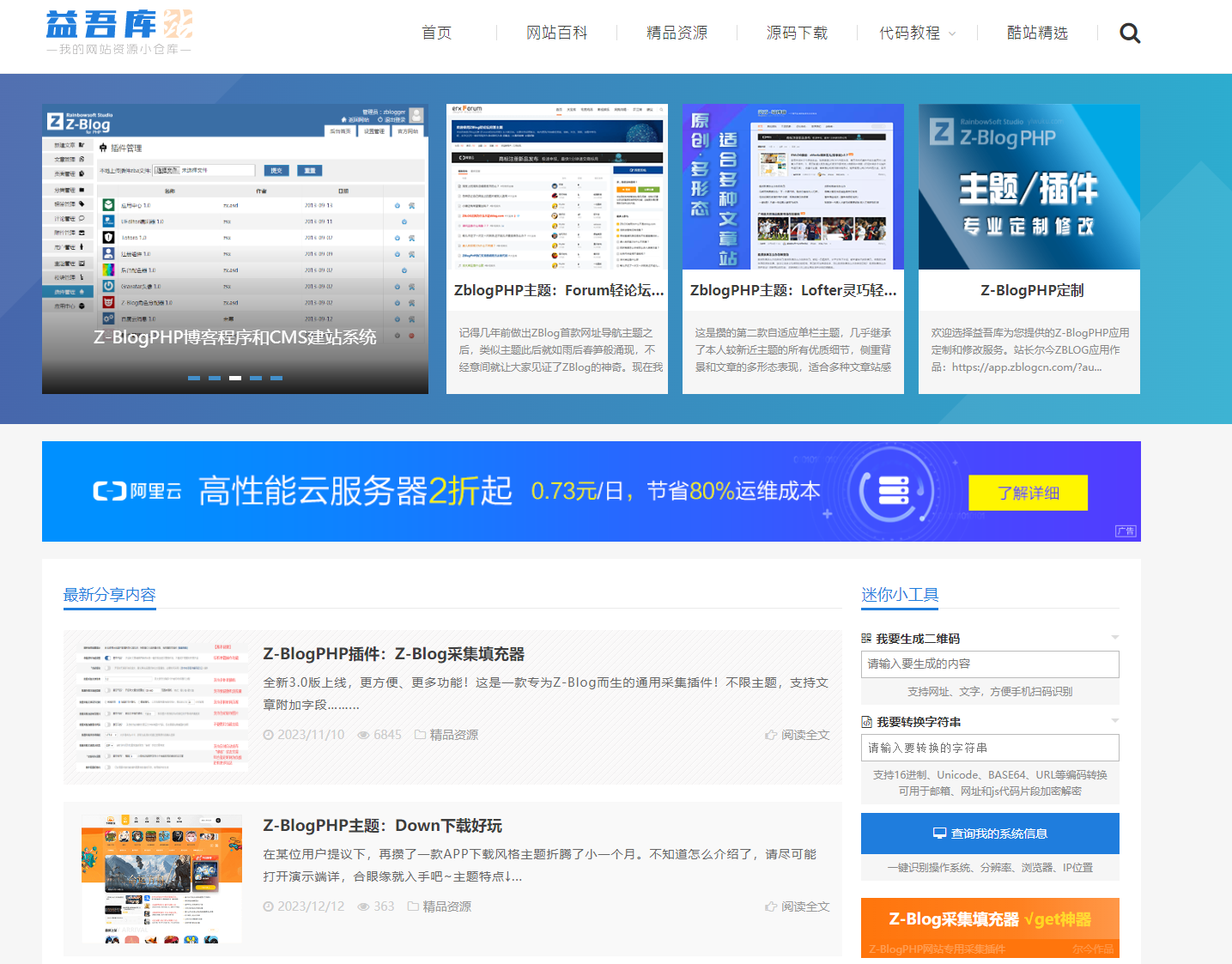Click the folder icon before the Down下载好玩 精品资源
The width and height of the screenshot is (1232, 964).
(x=414, y=906)
